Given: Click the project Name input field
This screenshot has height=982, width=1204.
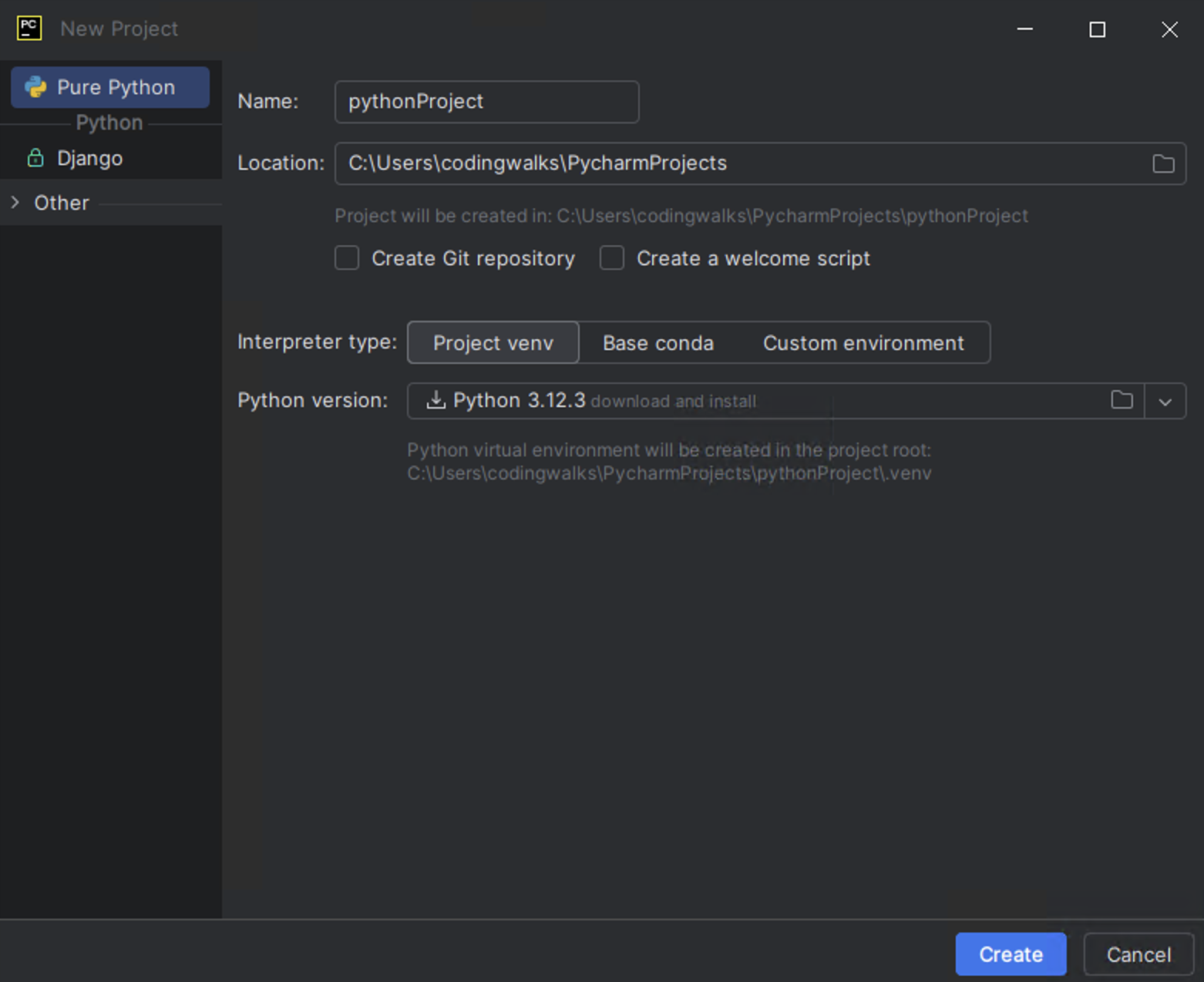Looking at the screenshot, I should (x=486, y=102).
